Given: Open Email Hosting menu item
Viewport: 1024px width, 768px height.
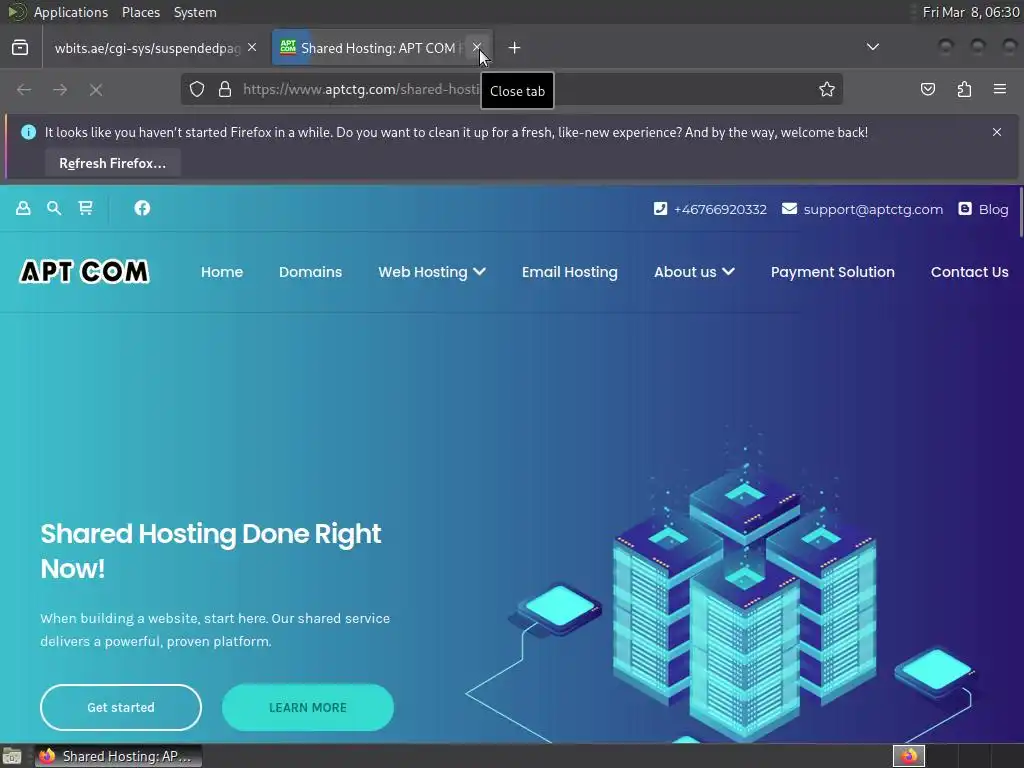Looking at the screenshot, I should [x=569, y=272].
